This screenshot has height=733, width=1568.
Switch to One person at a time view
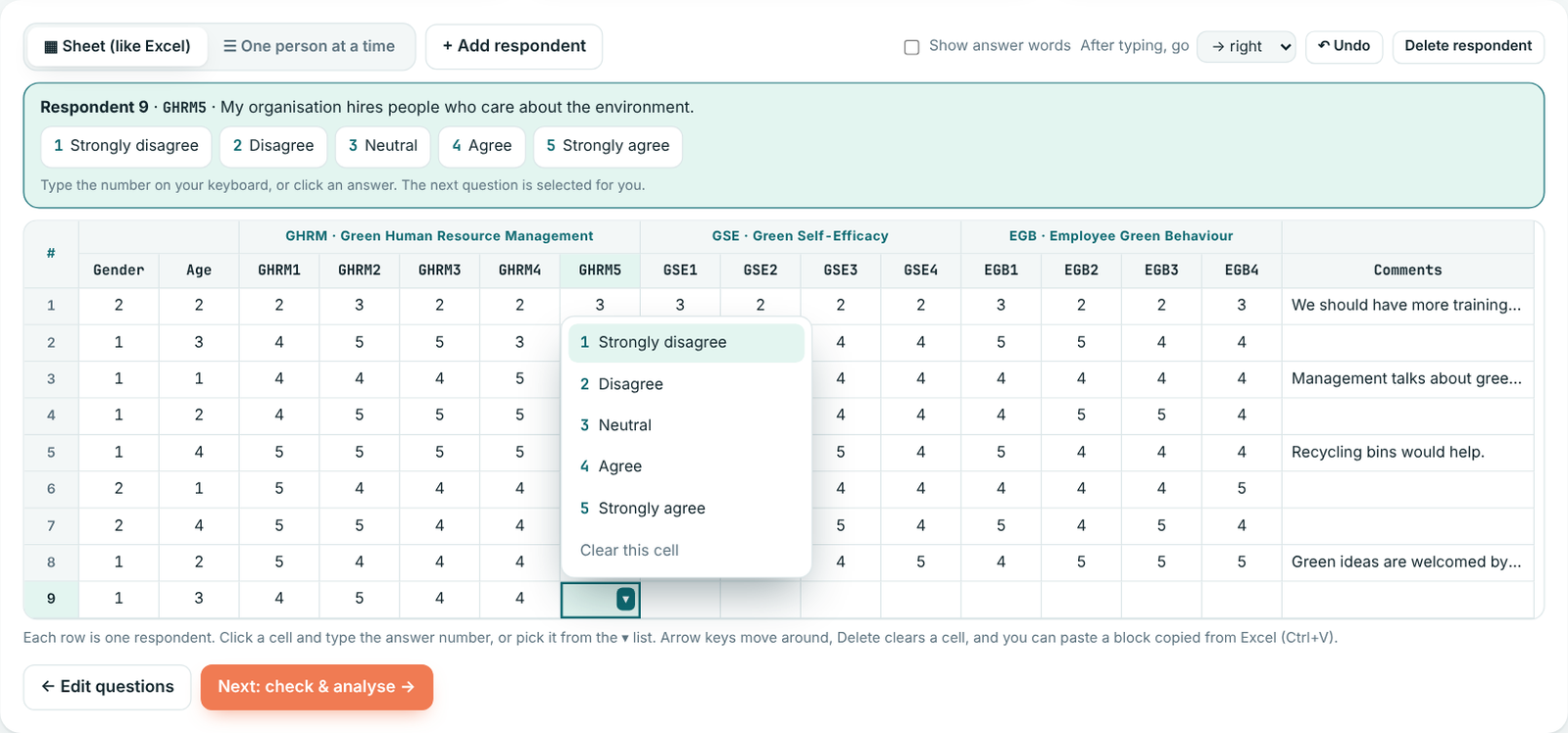click(310, 46)
